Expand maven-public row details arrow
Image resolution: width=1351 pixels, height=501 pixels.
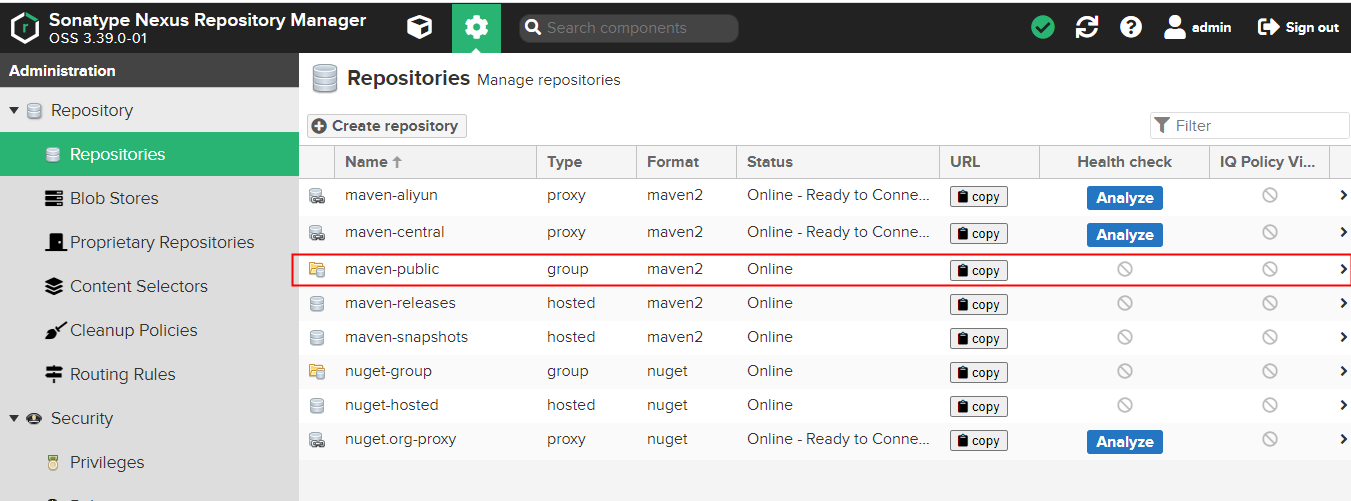click(1344, 269)
